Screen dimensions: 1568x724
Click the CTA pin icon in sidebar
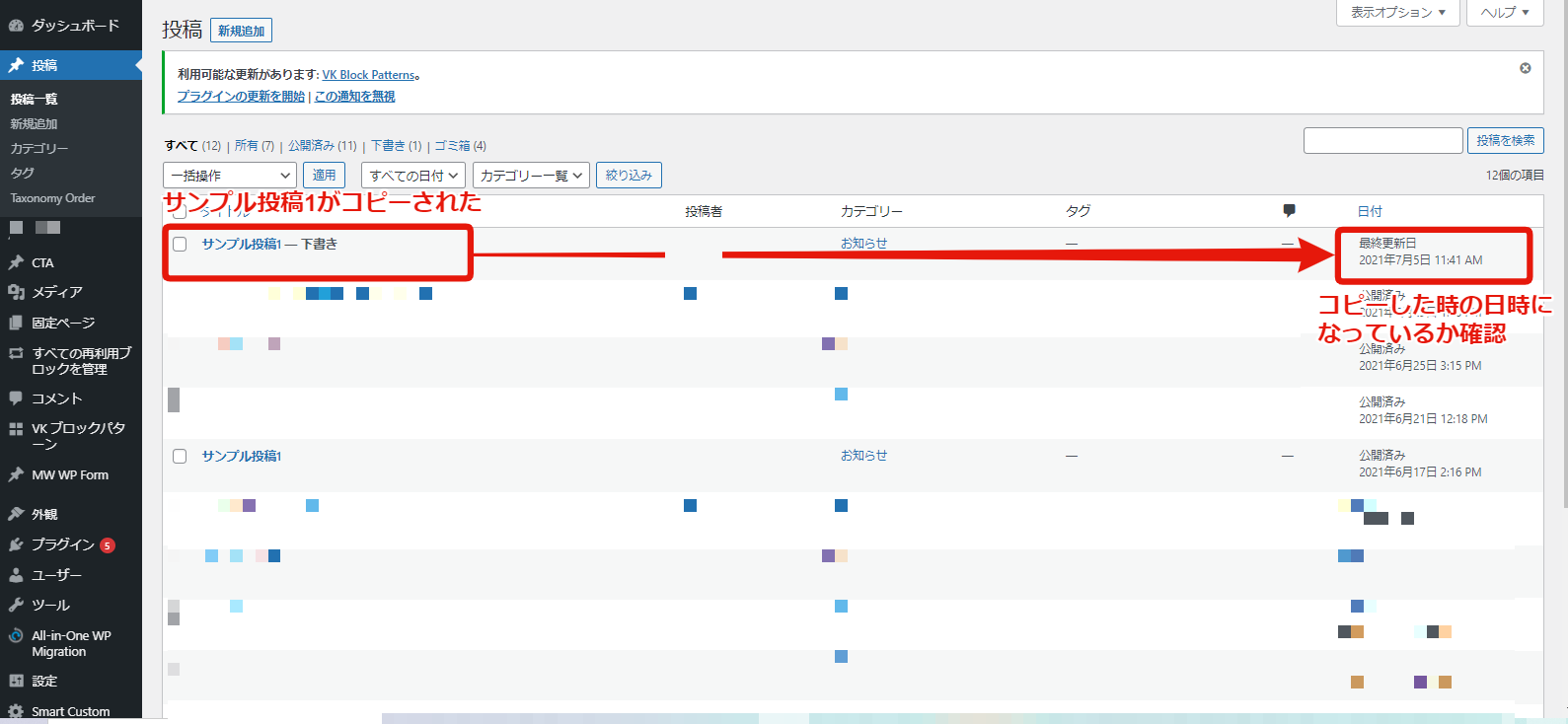click(x=16, y=262)
